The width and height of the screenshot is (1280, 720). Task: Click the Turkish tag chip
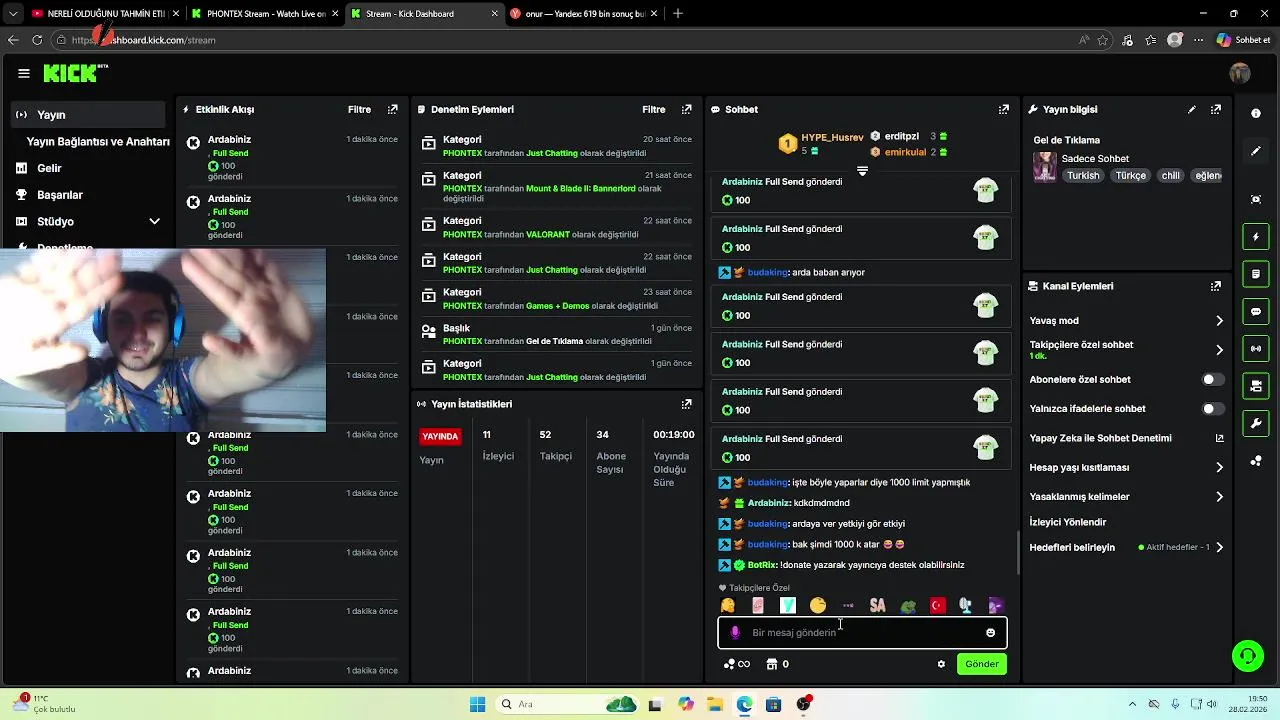tap(1082, 176)
